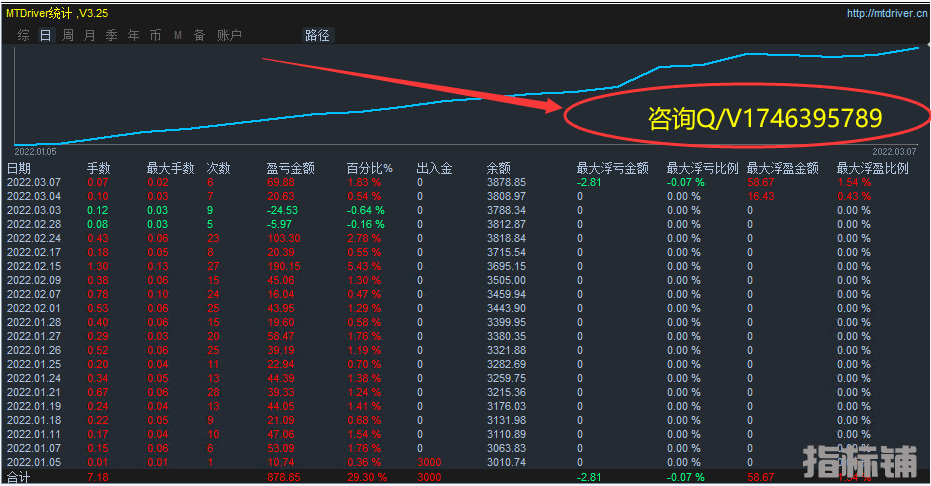The height and width of the screenshot is (486, 931).
Task: Click the 合计 totals row label
Action: 19,478
